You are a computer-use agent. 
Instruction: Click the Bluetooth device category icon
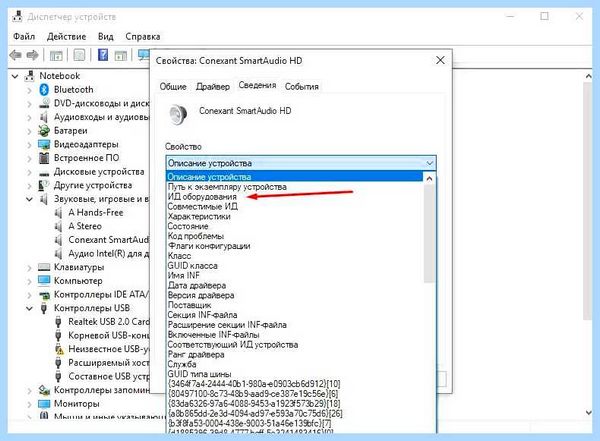44,90
